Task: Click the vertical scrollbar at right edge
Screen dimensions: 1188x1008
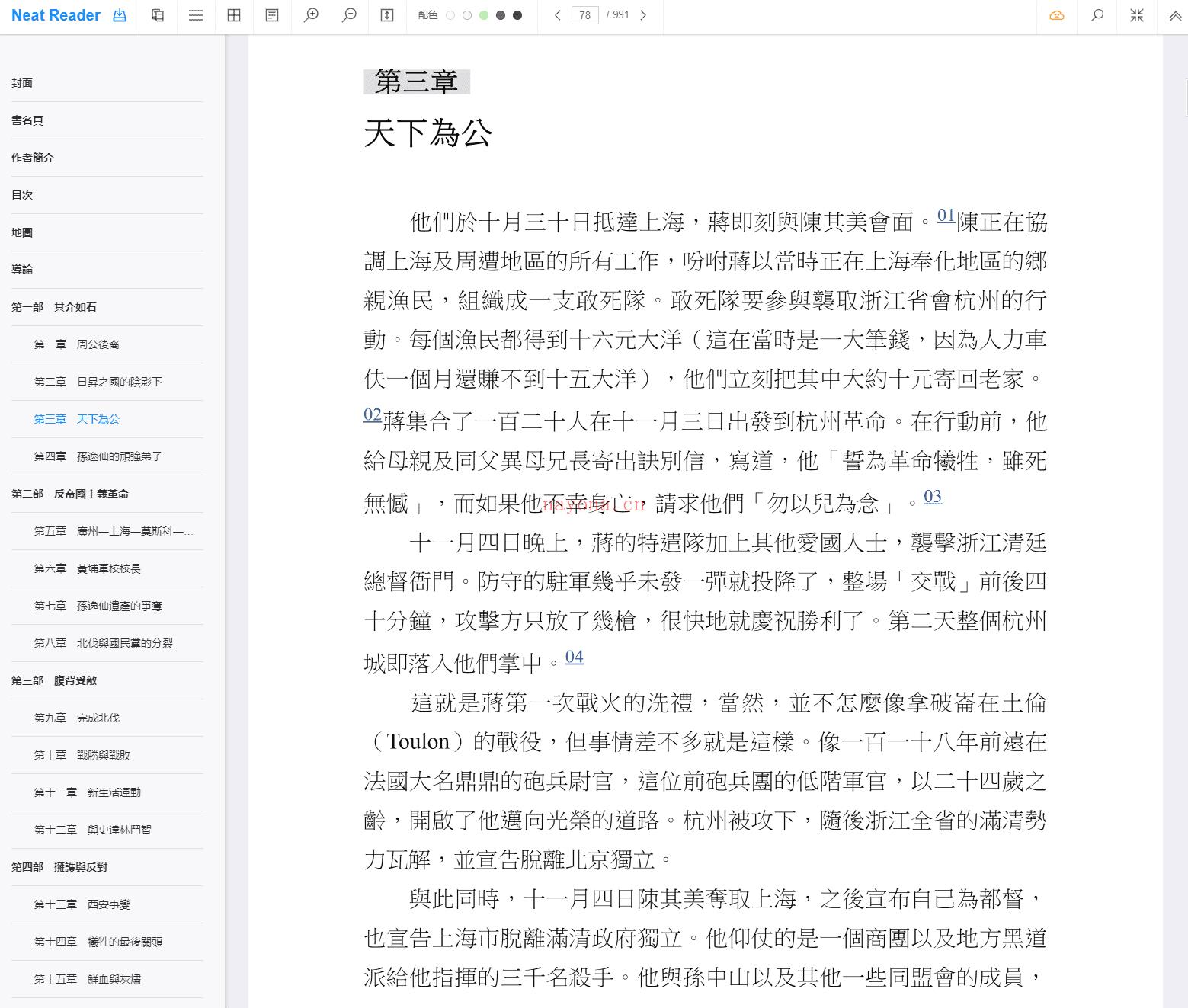Action: coord(1185,96)
